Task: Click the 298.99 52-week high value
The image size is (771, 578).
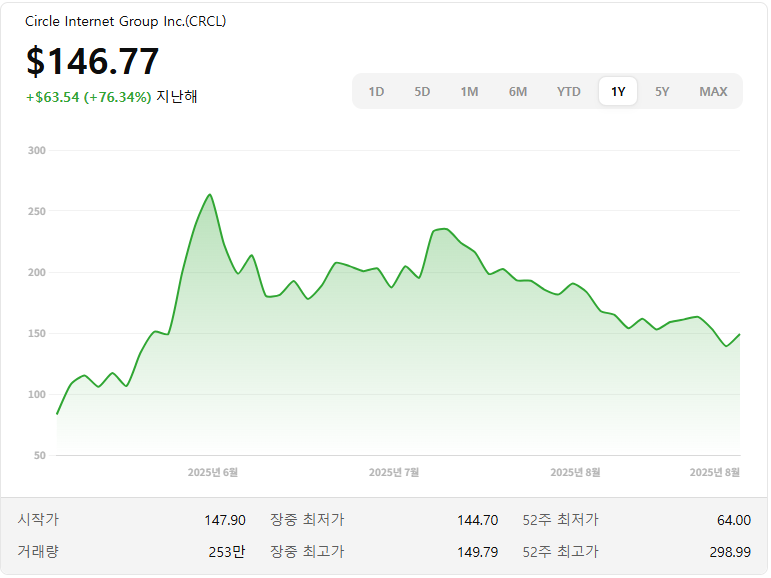Action: [730, 552]
